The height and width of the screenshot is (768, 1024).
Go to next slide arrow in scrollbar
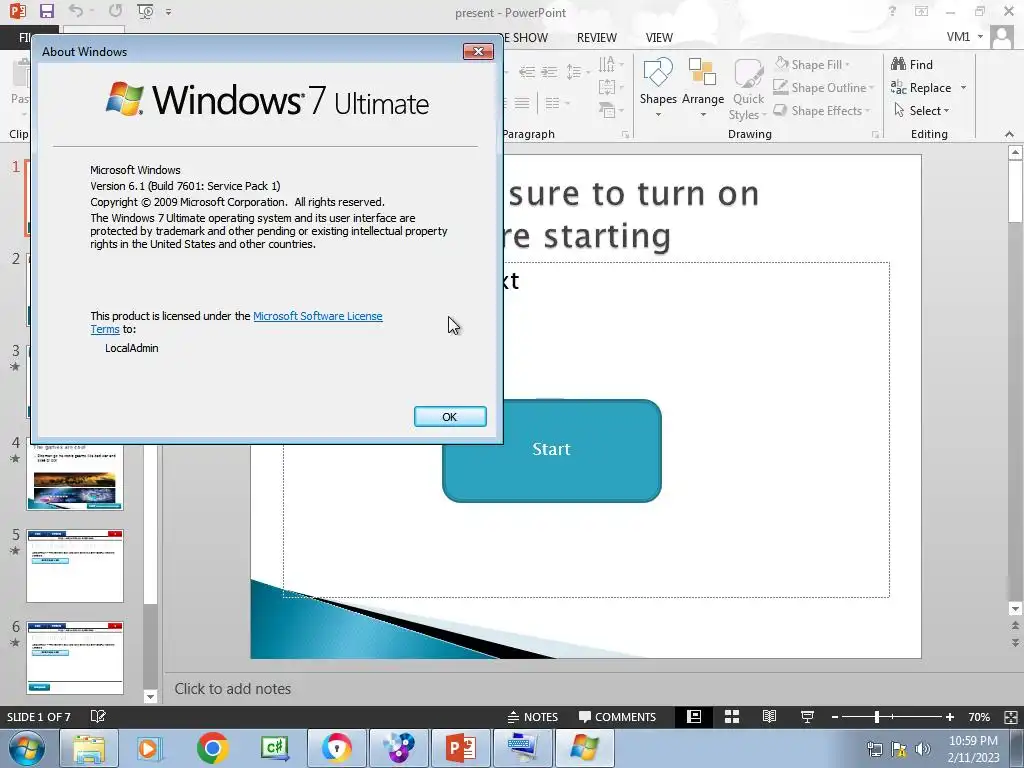(x=1015, y=643)
